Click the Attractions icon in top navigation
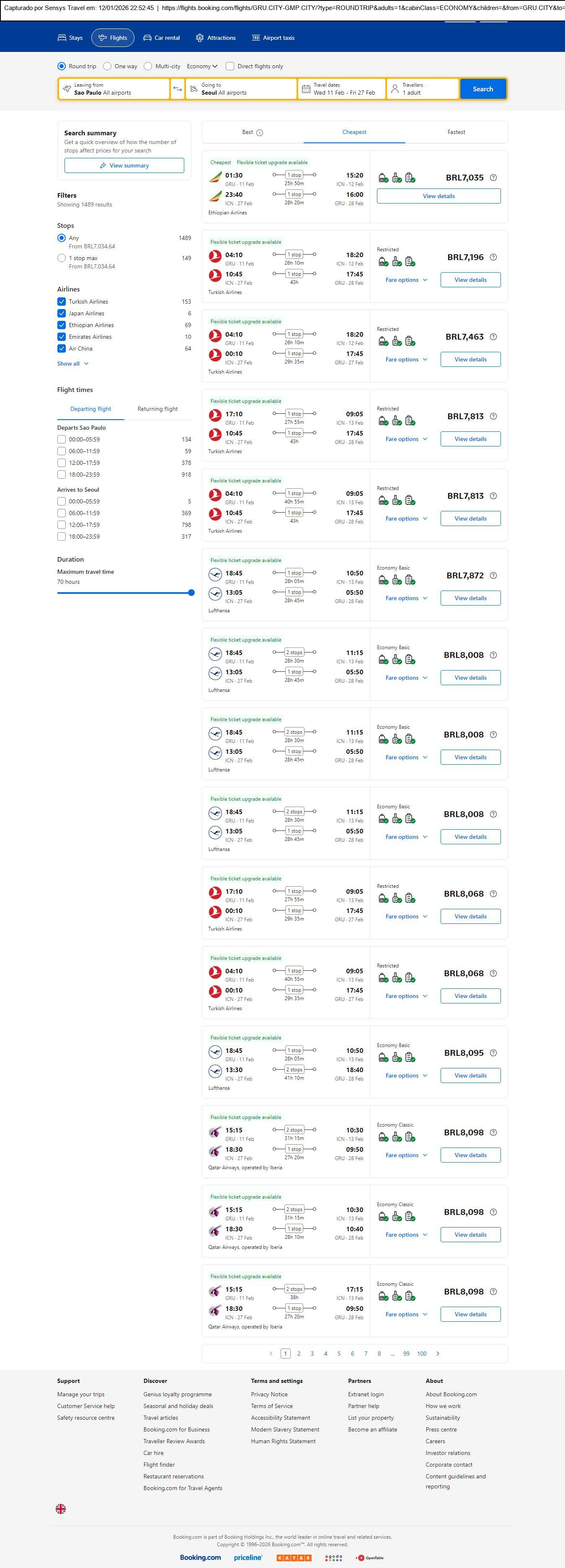Screen dimensions: 565x1568 click(200, 38)
